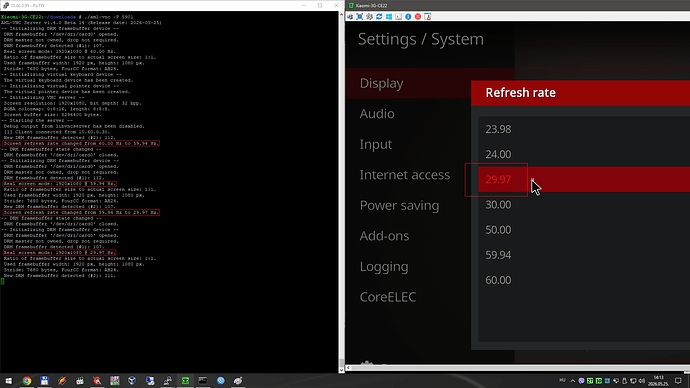Click the PuTTY window title text
Viewport: 690px width, 388px height.
28,6
